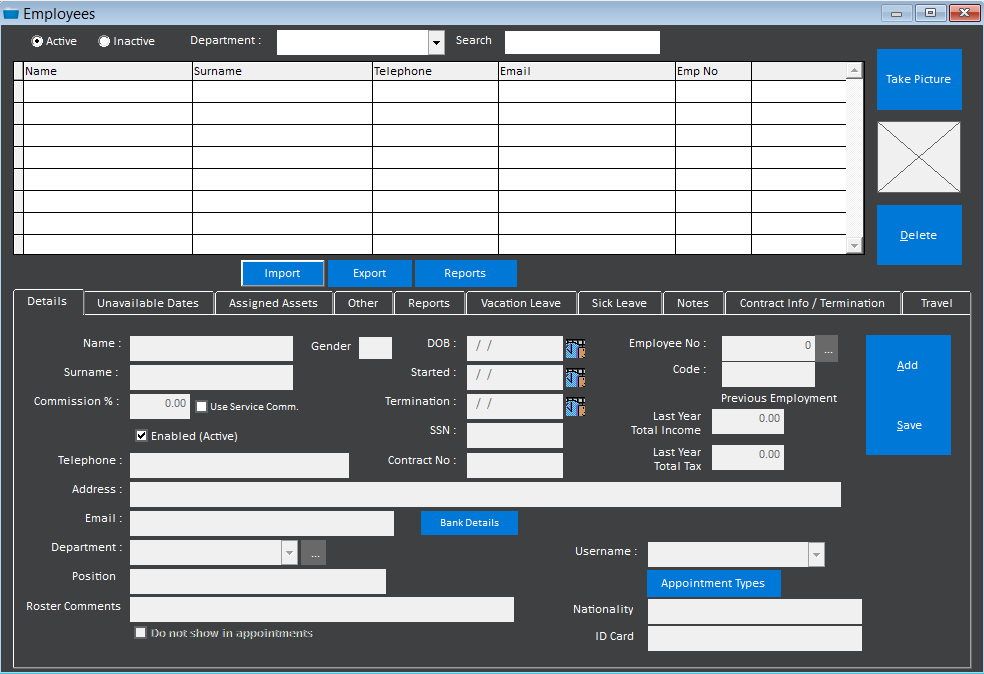Viewport: 984px width, 674px height.
Task: Open Appointment Types
Action: (714, 583)
